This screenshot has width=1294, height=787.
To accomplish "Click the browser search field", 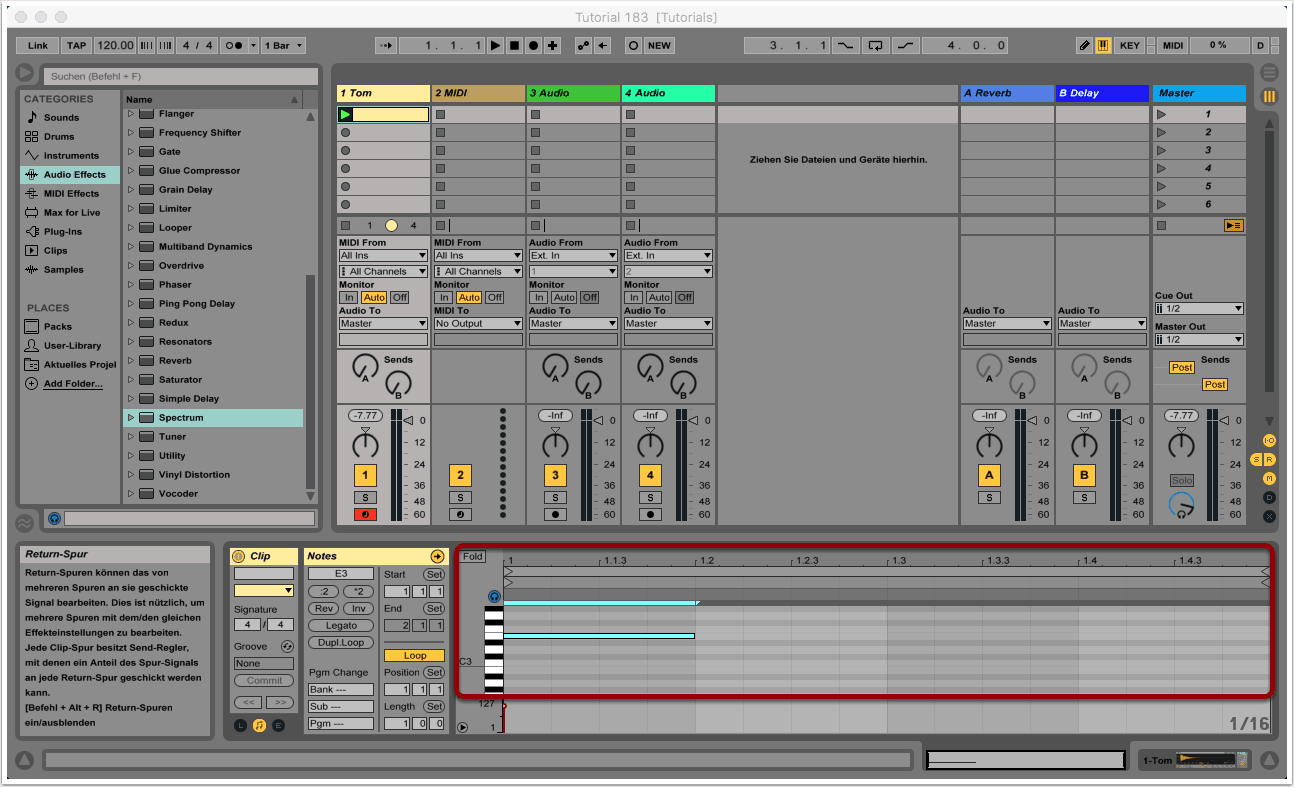I will coord(180,76).
